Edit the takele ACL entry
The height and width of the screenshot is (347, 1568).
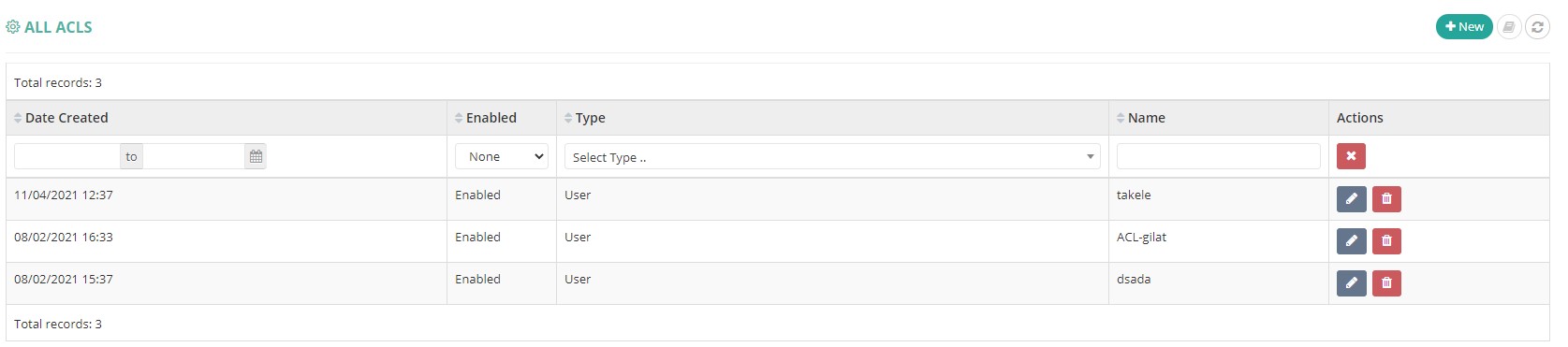pos(1351,198)
